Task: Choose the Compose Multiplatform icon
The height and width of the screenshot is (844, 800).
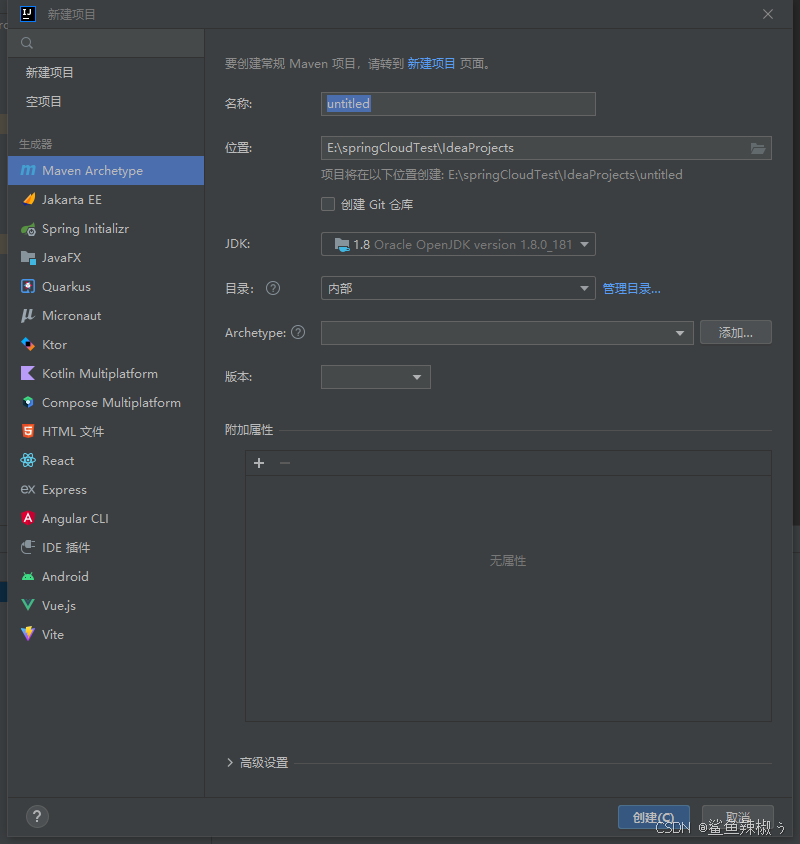Action: tap(28, 403)
